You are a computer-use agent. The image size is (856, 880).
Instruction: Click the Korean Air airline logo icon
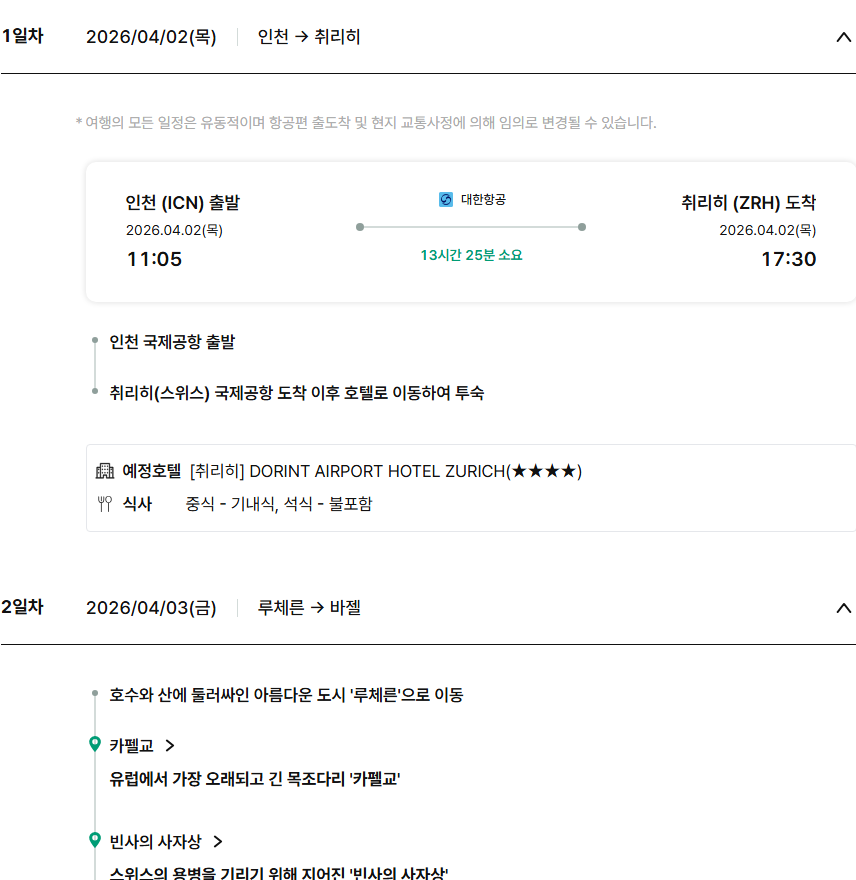446,200
